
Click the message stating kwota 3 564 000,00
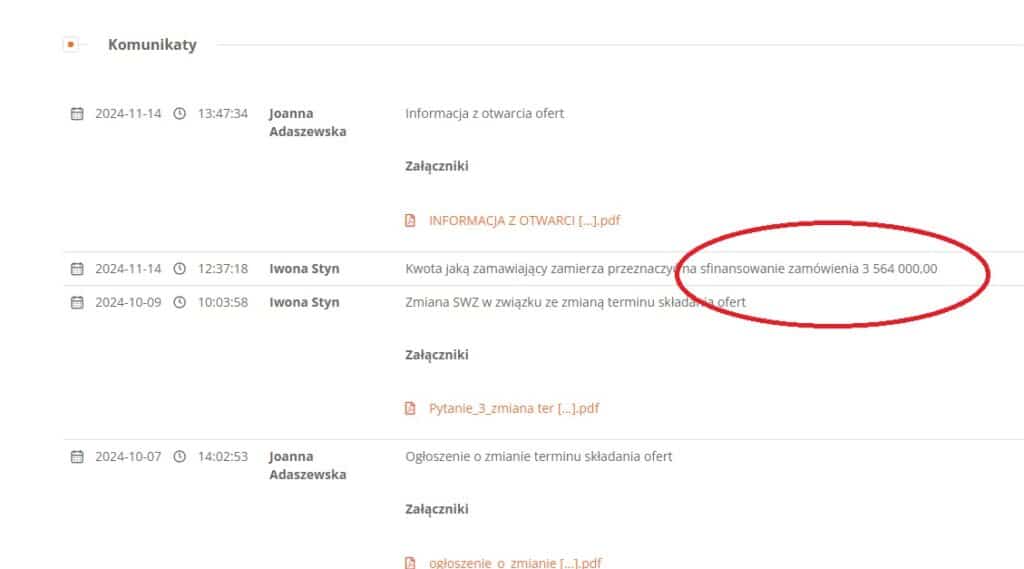pos(671,269)
